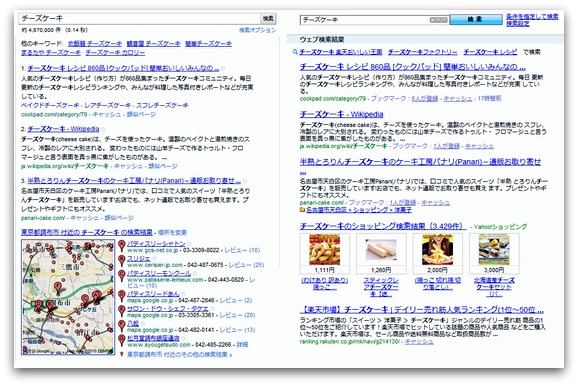Screen dimensions: 578x386
Task: Click map pin D beside パティスリードあん
Action: [122, 296]
